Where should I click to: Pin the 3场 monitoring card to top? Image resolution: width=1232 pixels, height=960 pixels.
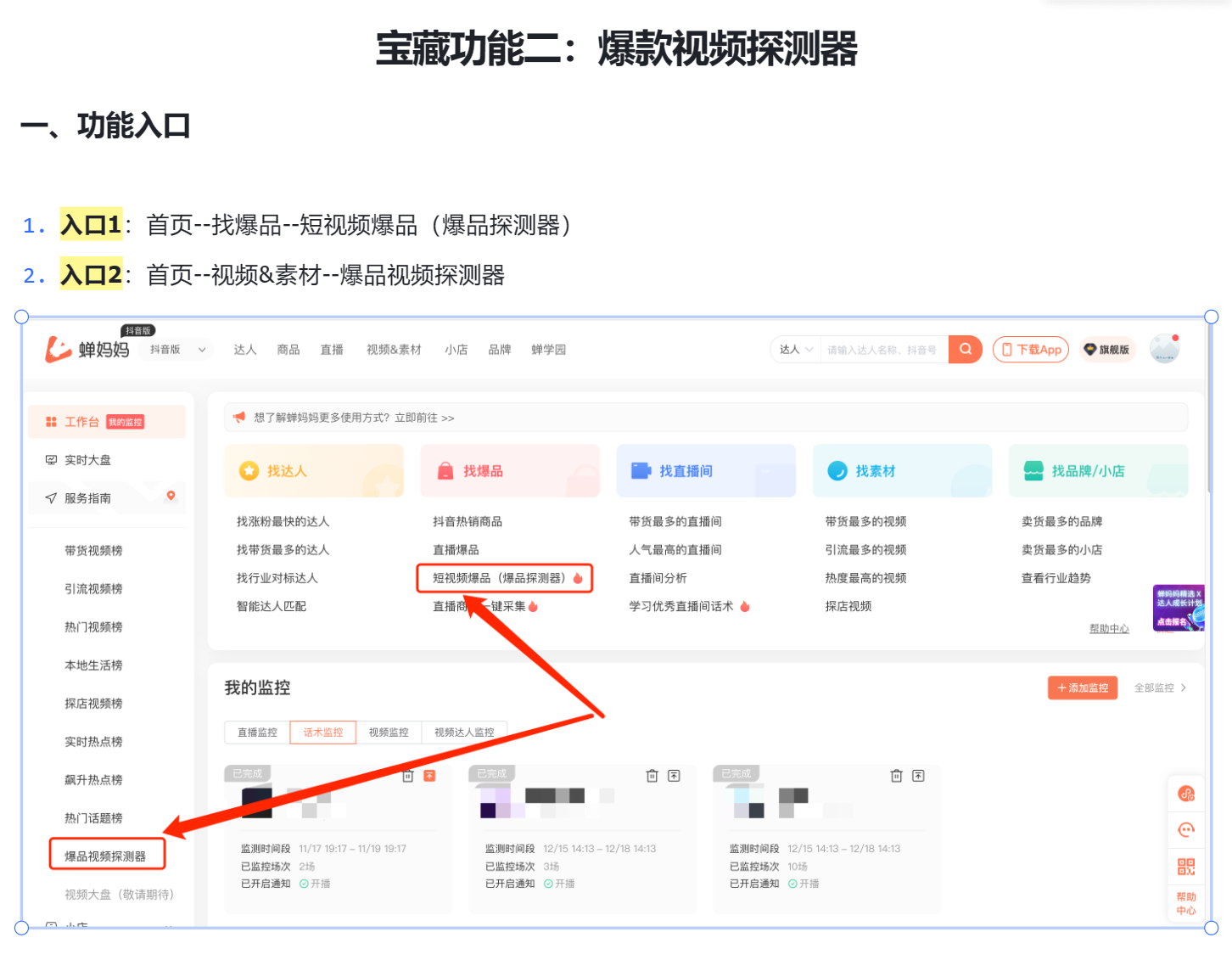tap(674, 776)
